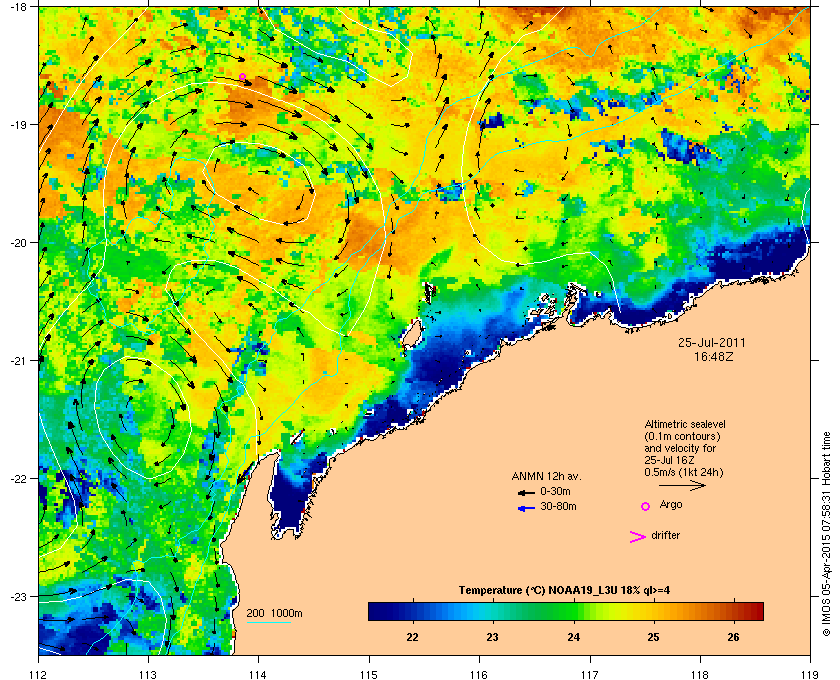Click the longitude axis label 112

click(x=39, y=675)
